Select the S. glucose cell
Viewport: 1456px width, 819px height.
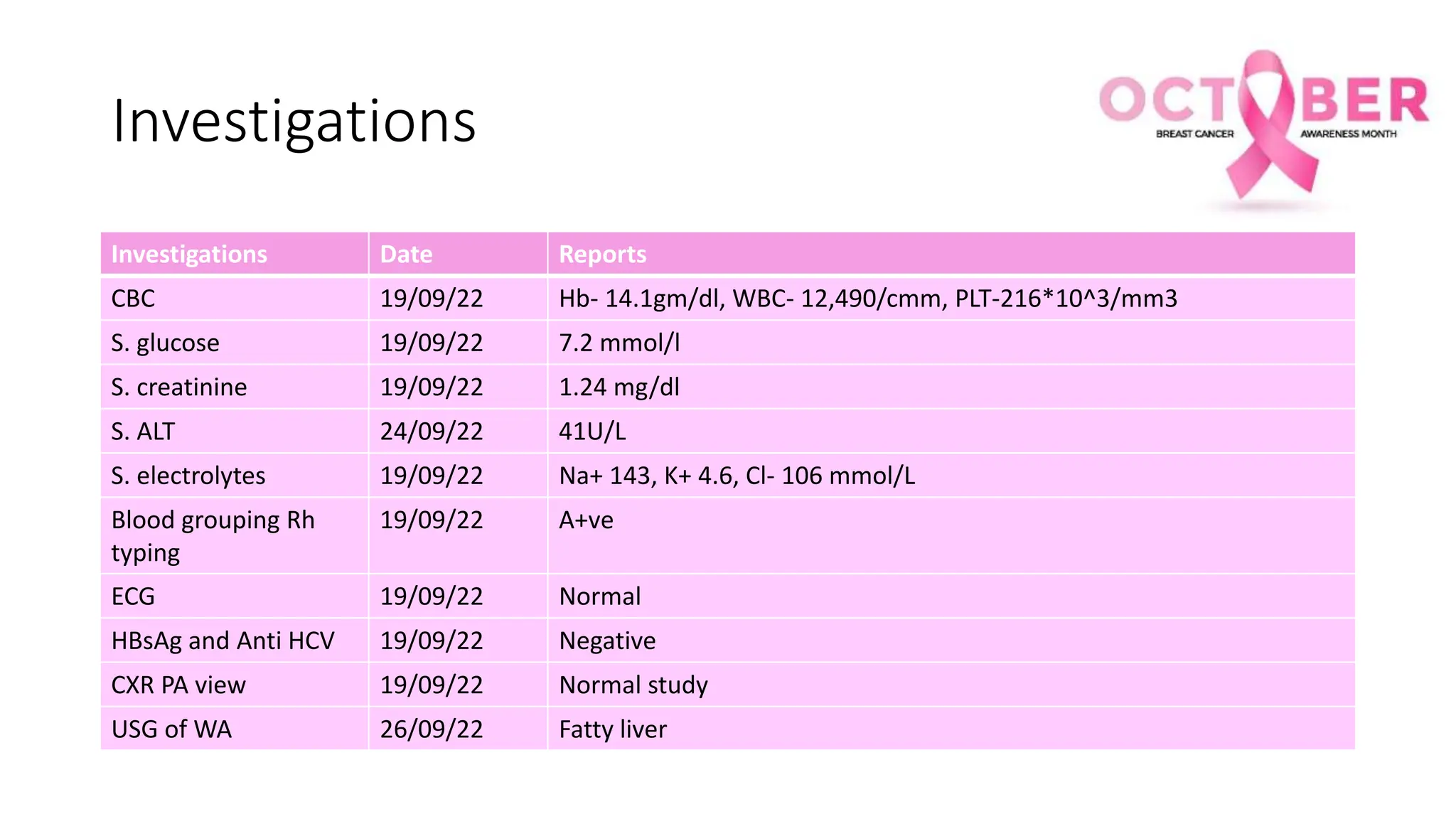[x=235, y=343]
